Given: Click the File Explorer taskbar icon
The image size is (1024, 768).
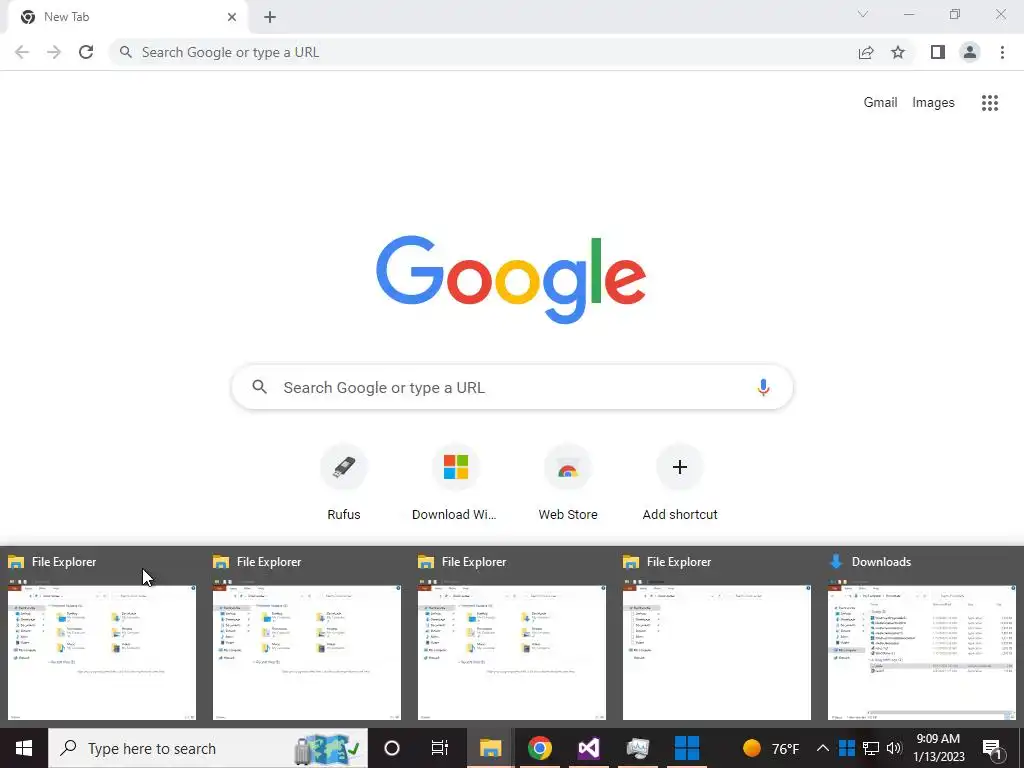Looking at the screenshot, I should (x=490, y=748).
